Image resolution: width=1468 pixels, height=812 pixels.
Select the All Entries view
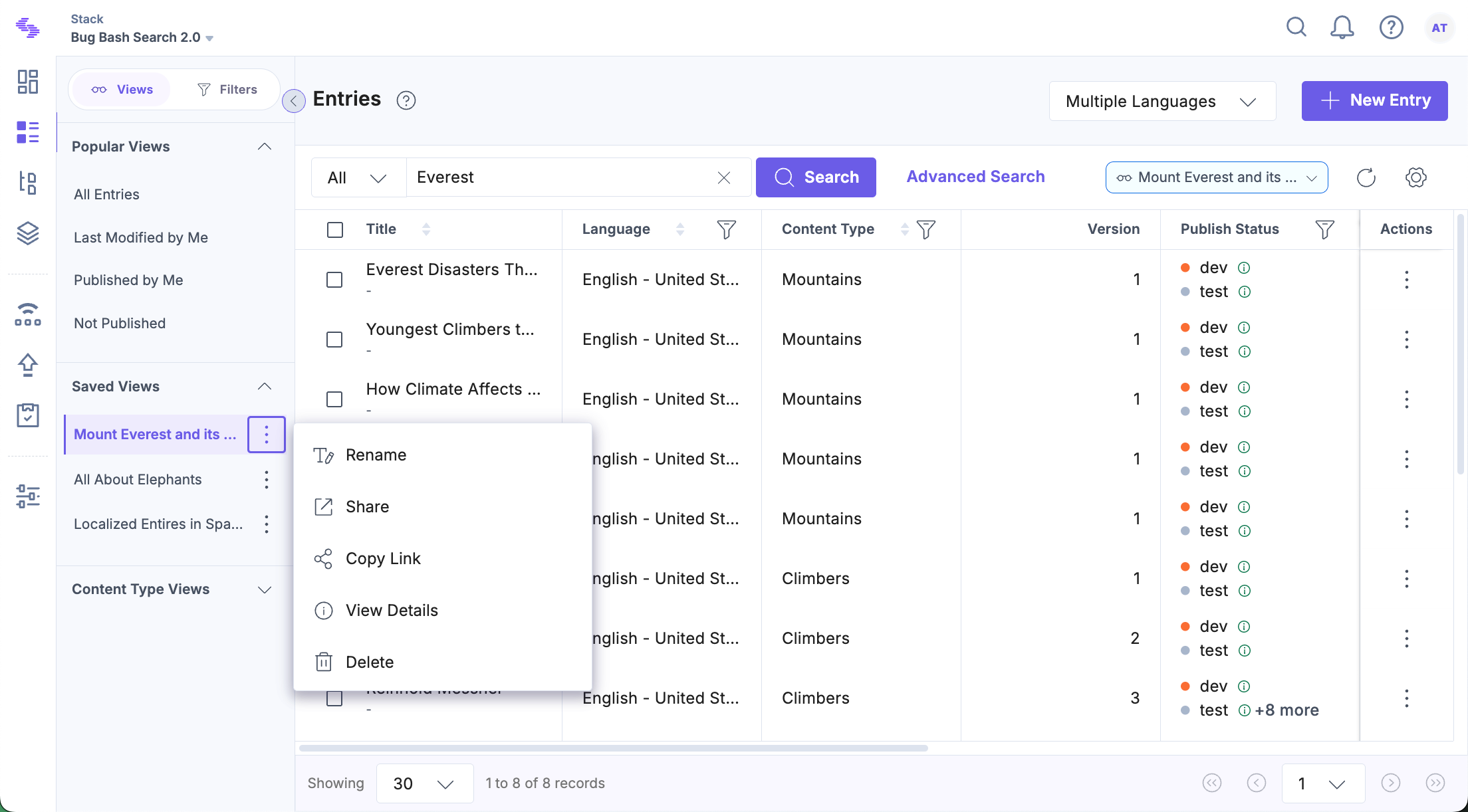pos(106,195)
